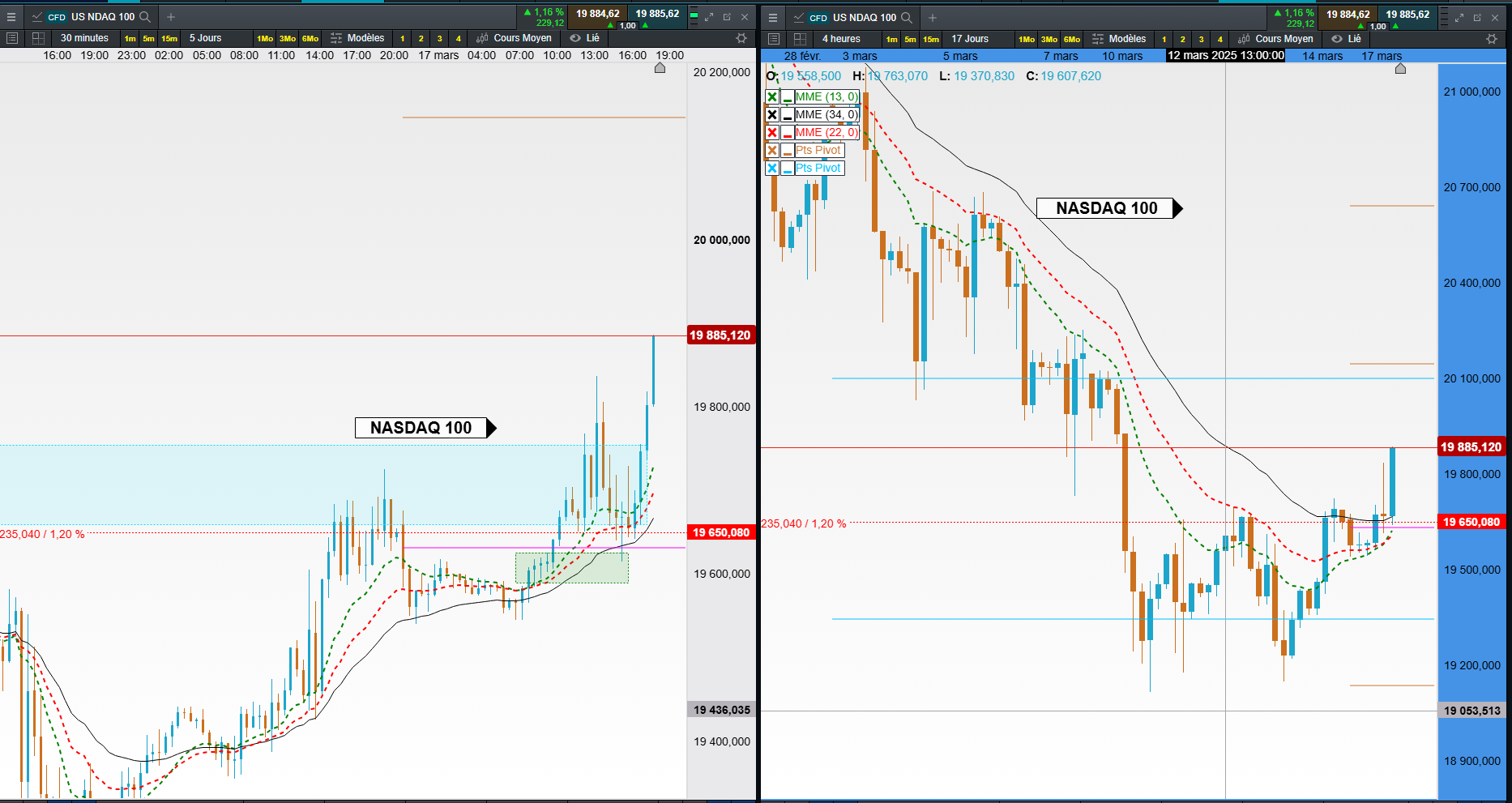Expand left chart to fullscreen
Image resolution: width=1512 pixels, height=803 pixels.
709,17
